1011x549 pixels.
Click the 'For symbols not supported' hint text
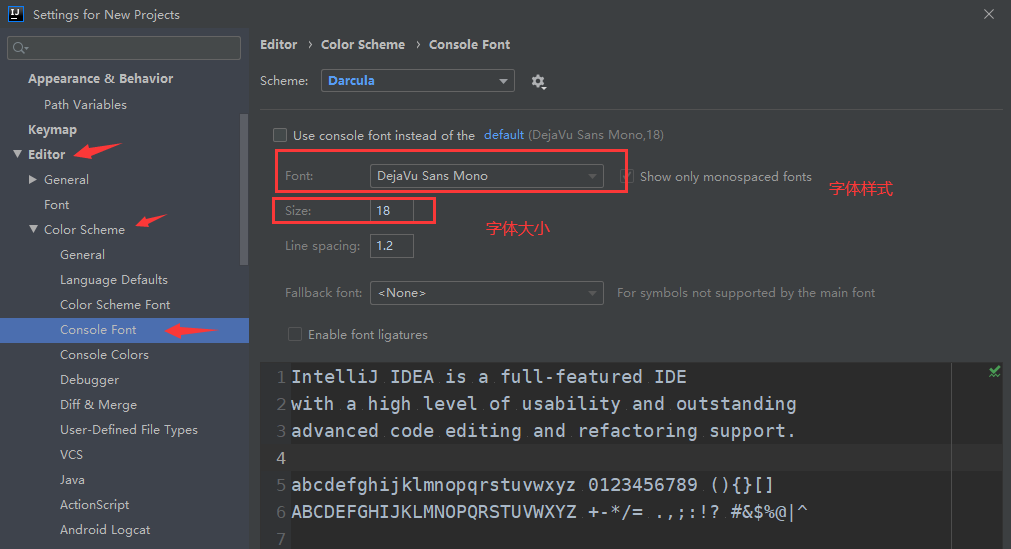click(746, 293)
